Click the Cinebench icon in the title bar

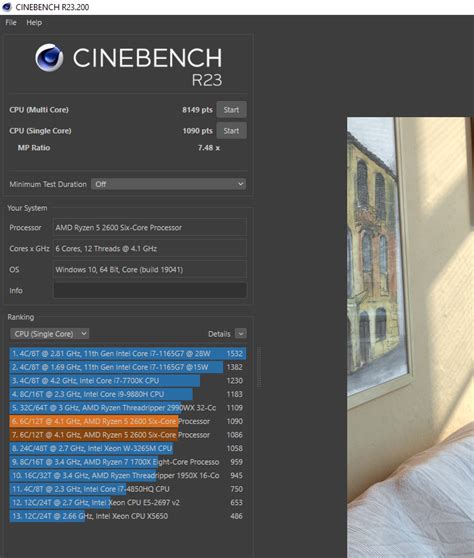pyautogui.click(x=6, y=7)
